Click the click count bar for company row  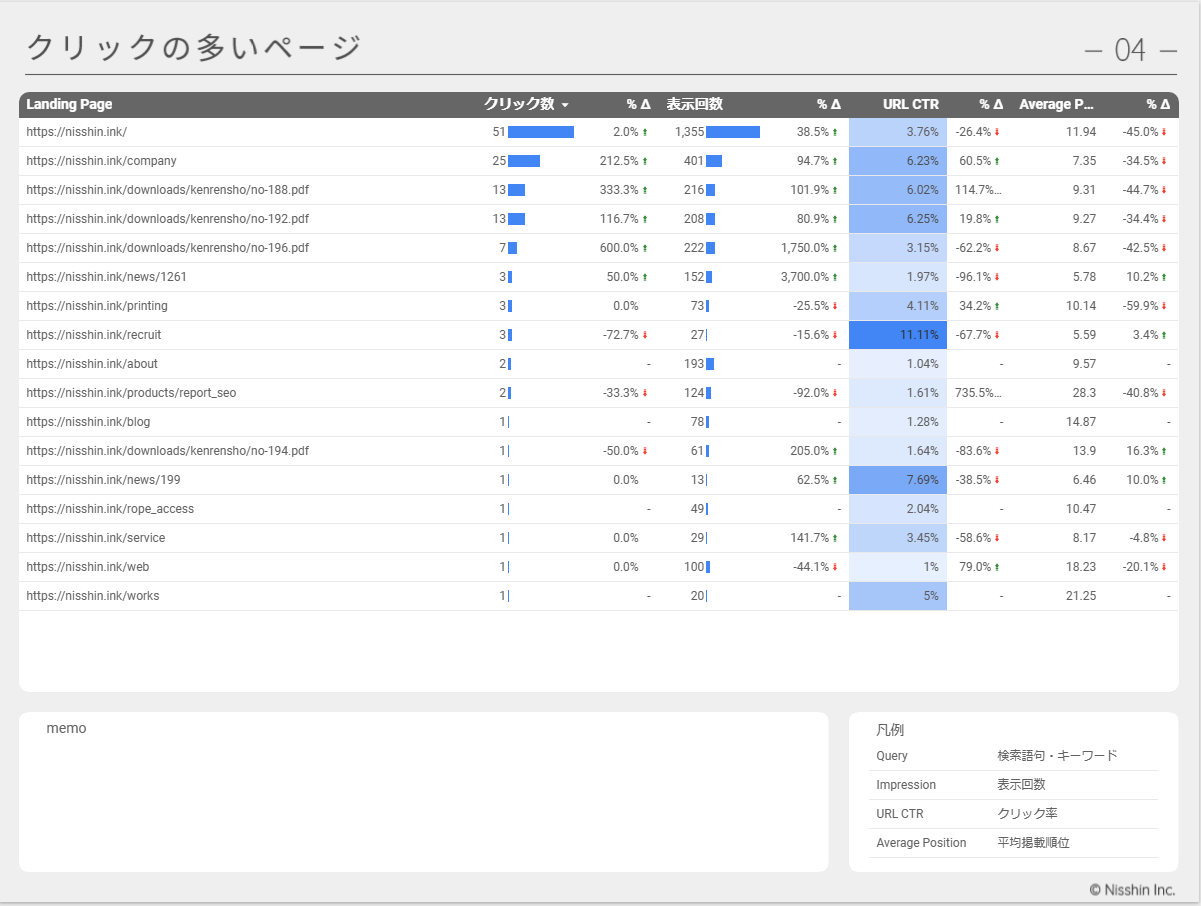click(x=524, y=161)
